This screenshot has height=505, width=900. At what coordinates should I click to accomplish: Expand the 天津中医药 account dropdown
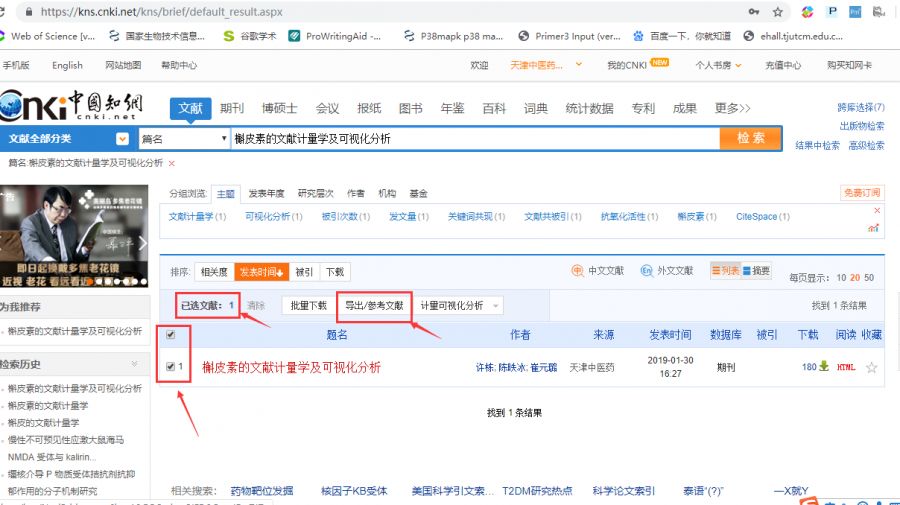(x=579, y=64)
